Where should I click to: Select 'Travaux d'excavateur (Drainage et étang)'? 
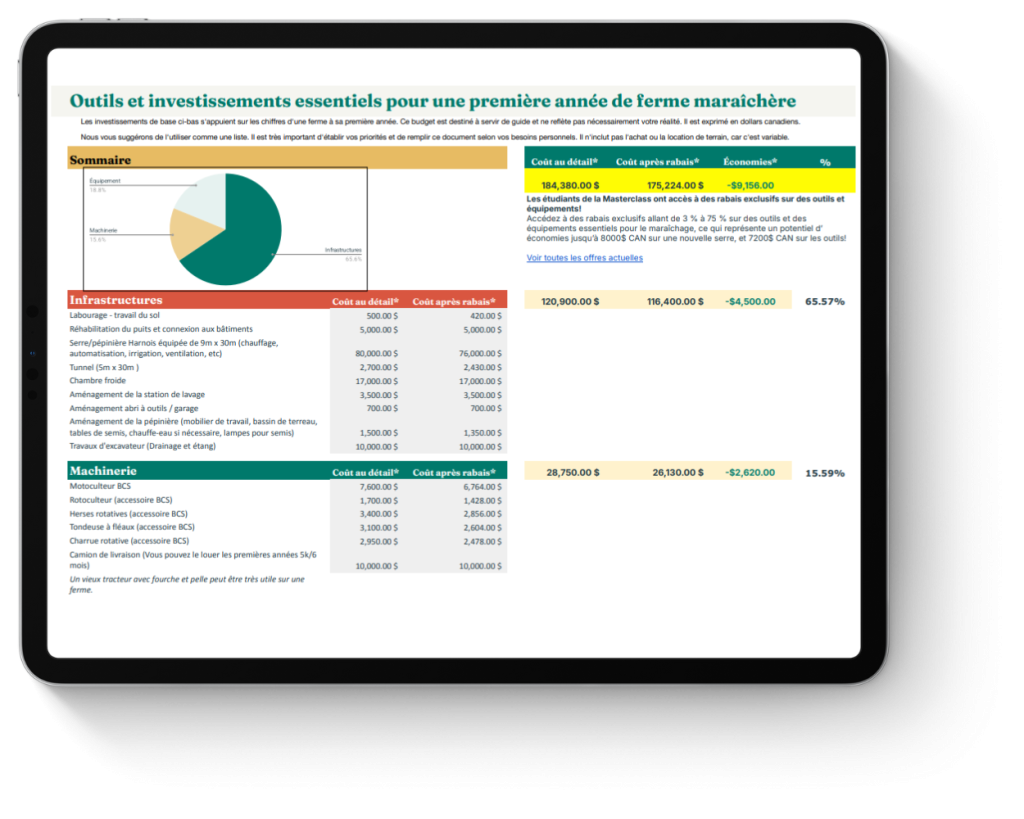pos(142,446)
